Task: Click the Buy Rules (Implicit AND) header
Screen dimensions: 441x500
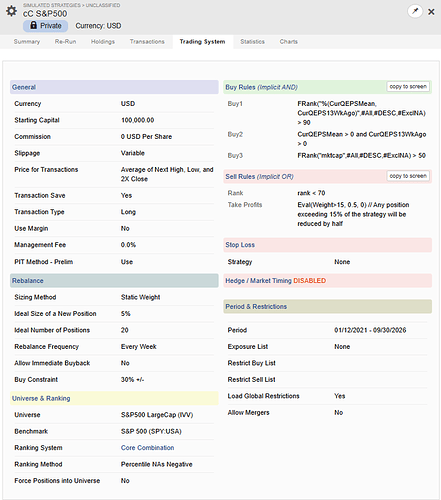Action: pos(328,87)
